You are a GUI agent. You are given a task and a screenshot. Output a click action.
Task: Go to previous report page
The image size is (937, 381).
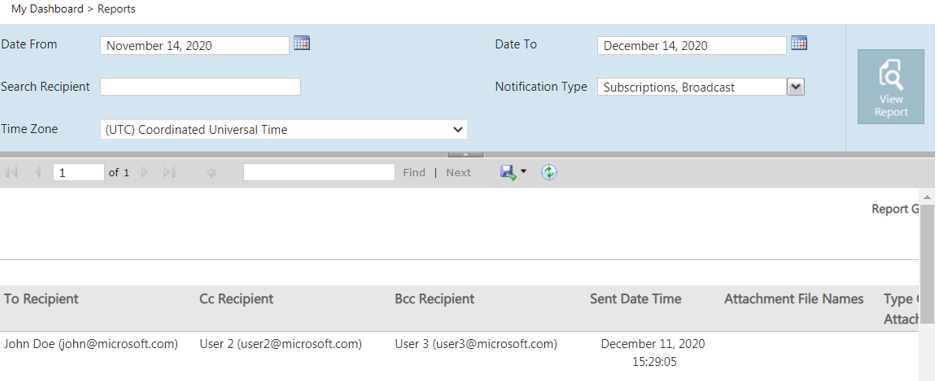pyautogui.click(x=37, y=173)
